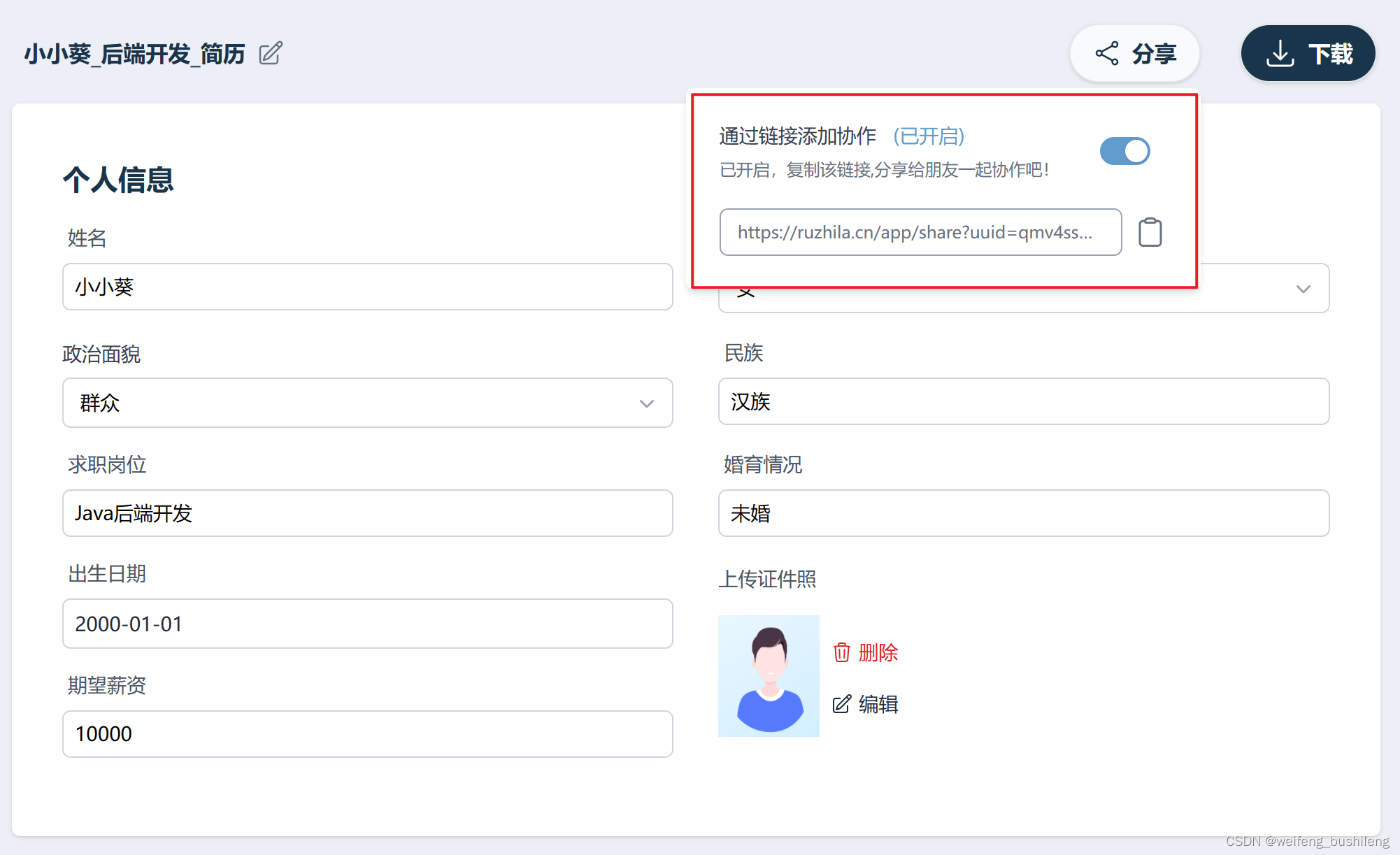
Task: Click the download arrow icon
Action: (x=1279, y=54)
